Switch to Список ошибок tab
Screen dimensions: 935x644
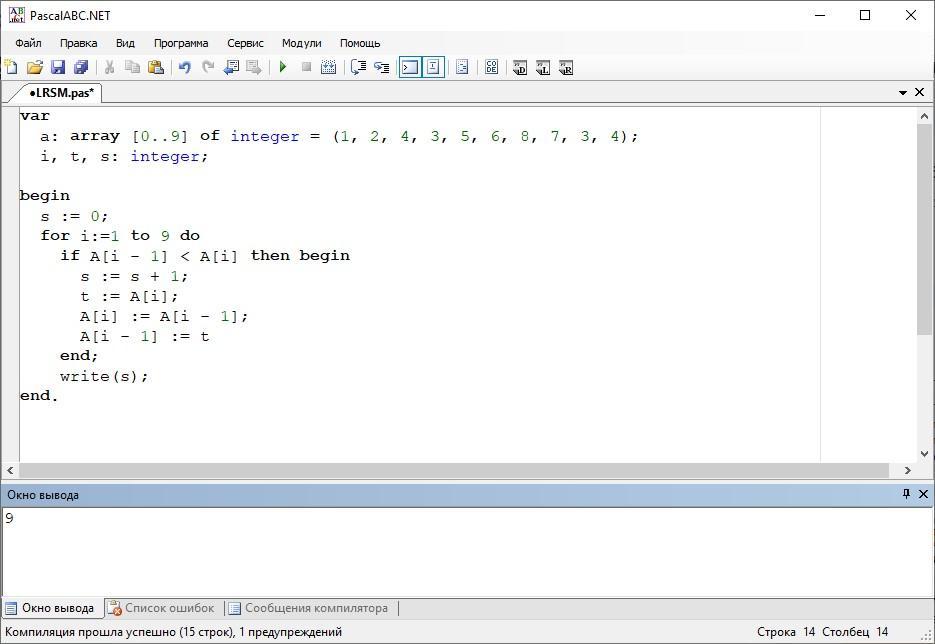(x=162, y=608)
